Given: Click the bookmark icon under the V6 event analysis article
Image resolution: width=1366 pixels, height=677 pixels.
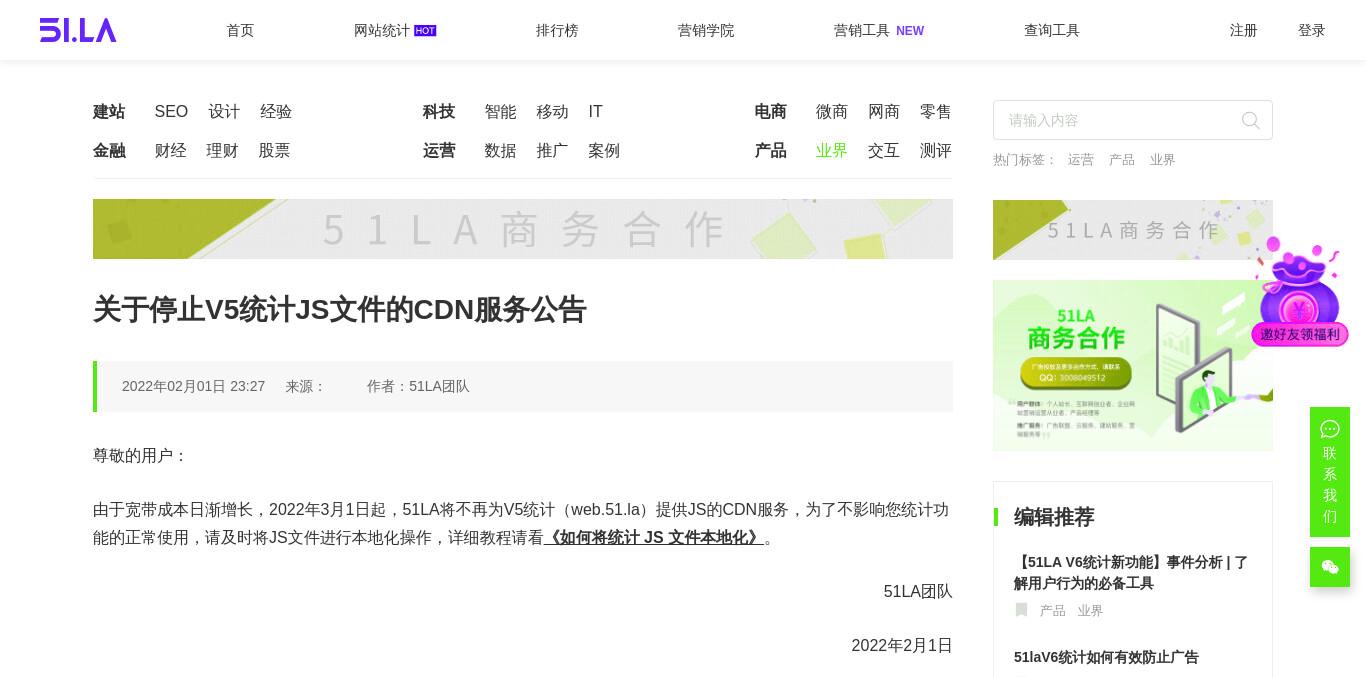Looking at the screenshot, I should [x=1021, y=610].
